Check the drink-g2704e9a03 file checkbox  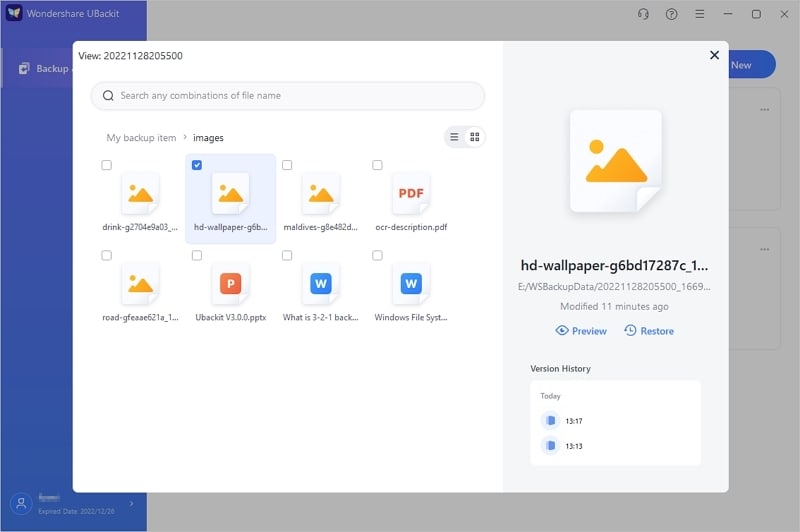point(107,165)
